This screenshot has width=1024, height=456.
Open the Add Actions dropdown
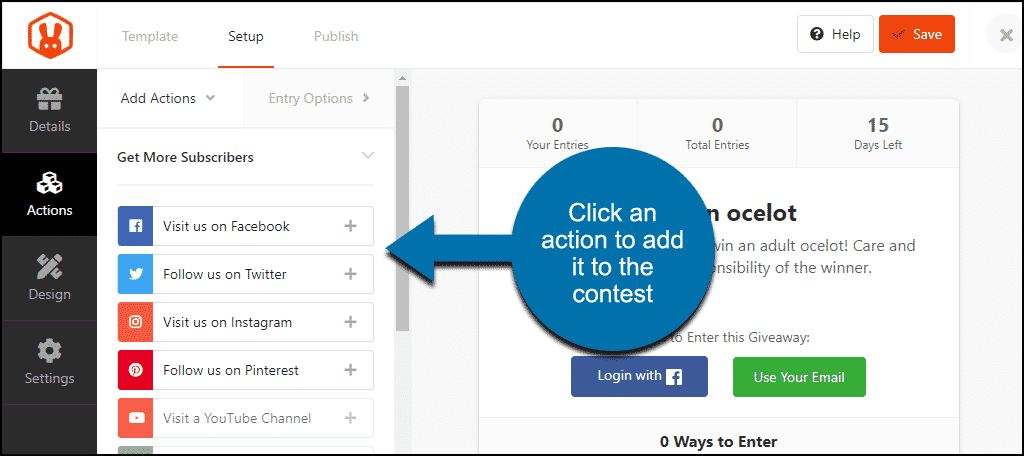tap(168, 98)
